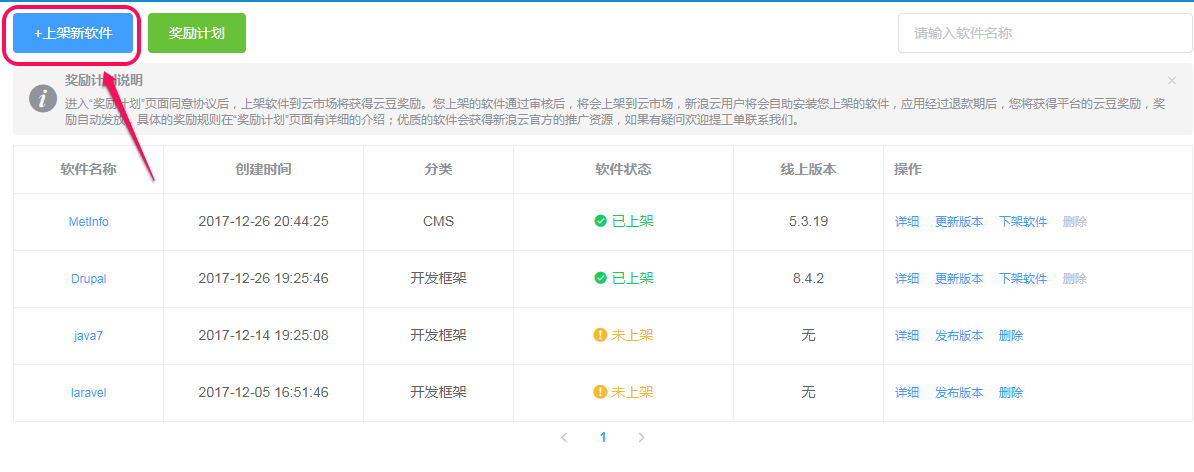1194x472 pixels.
Task: Click 下架软件 in the MetInfo row
Action: [x=1023, y=222]
